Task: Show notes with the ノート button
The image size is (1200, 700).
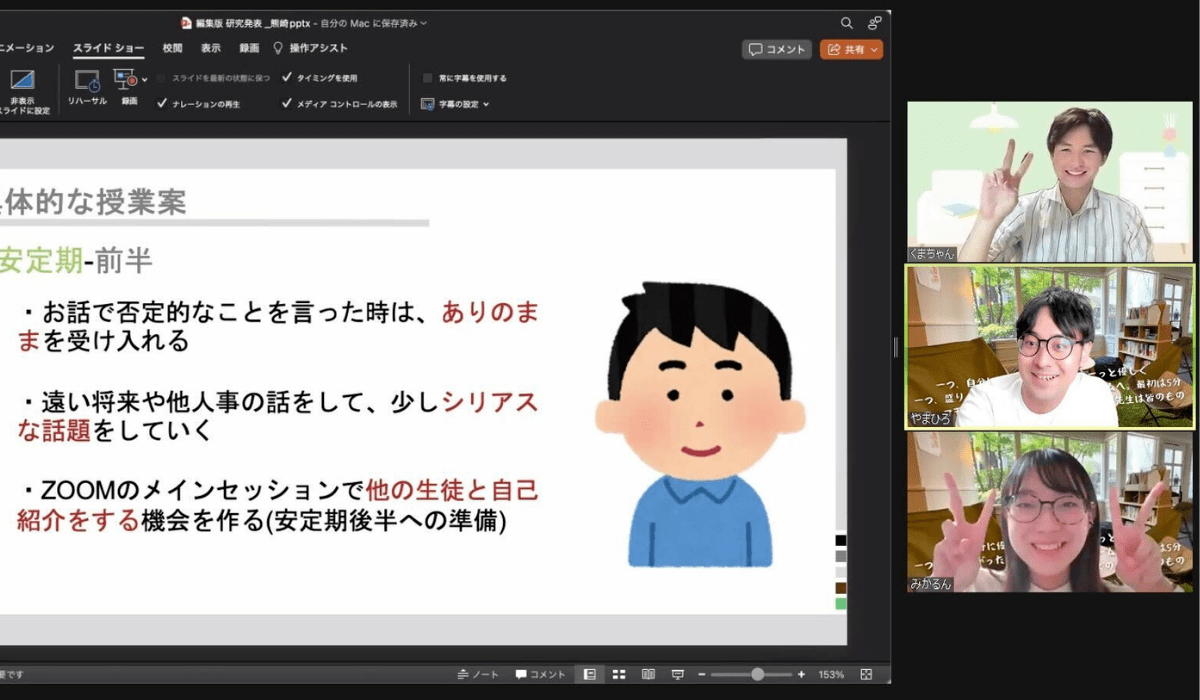Action: click(478, 674)
